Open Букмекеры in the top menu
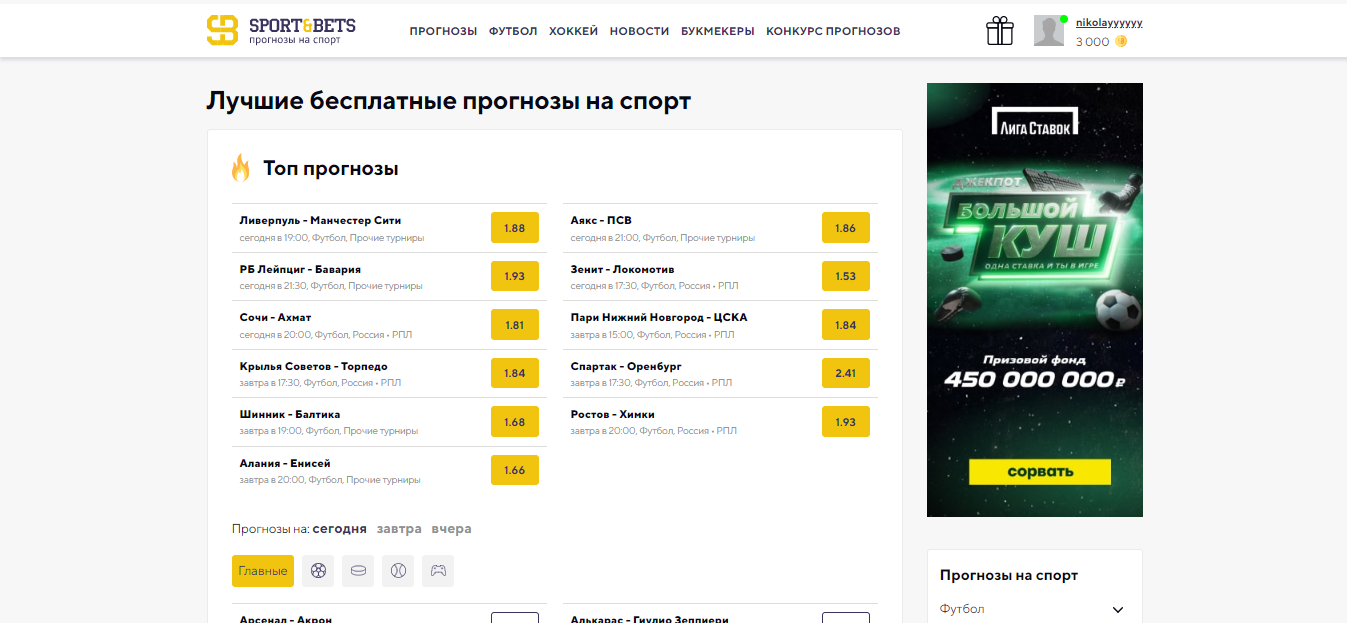This screenshot has width=1347, height=623. (x=718, y=31)
